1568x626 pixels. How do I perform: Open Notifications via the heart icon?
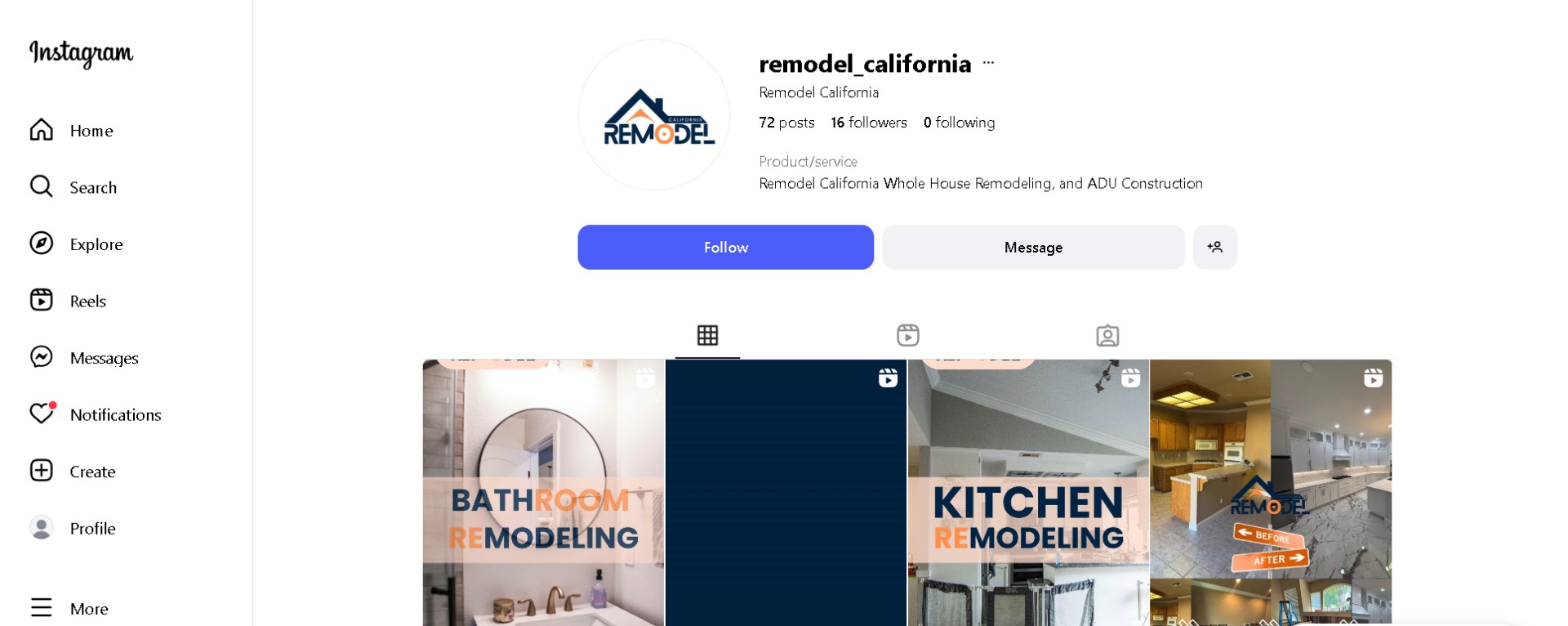pos(42,414)
